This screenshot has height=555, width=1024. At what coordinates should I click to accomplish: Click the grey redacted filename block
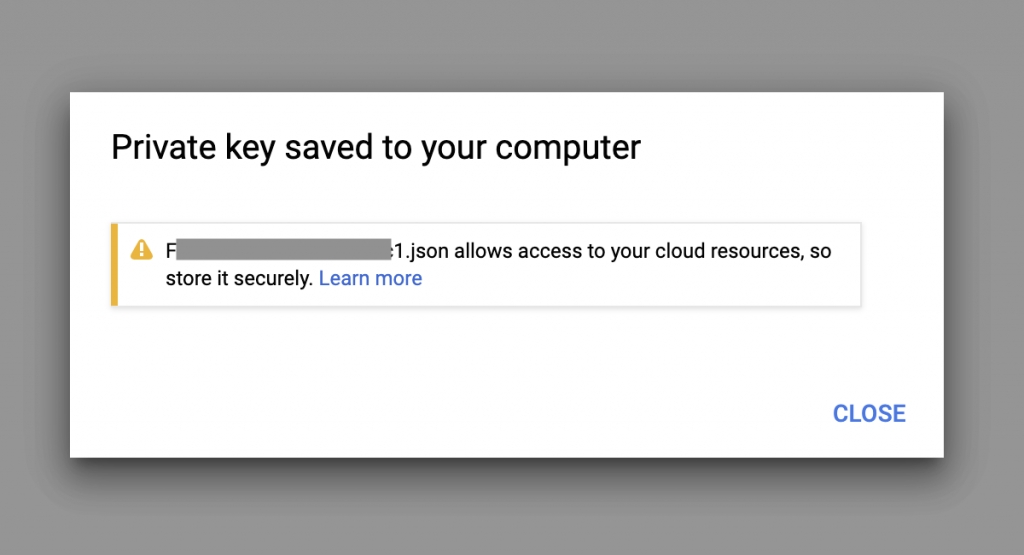click(283, 250)
